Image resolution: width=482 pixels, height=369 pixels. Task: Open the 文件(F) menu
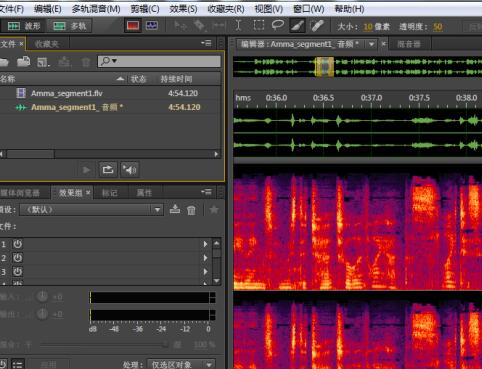pos(11,9)
